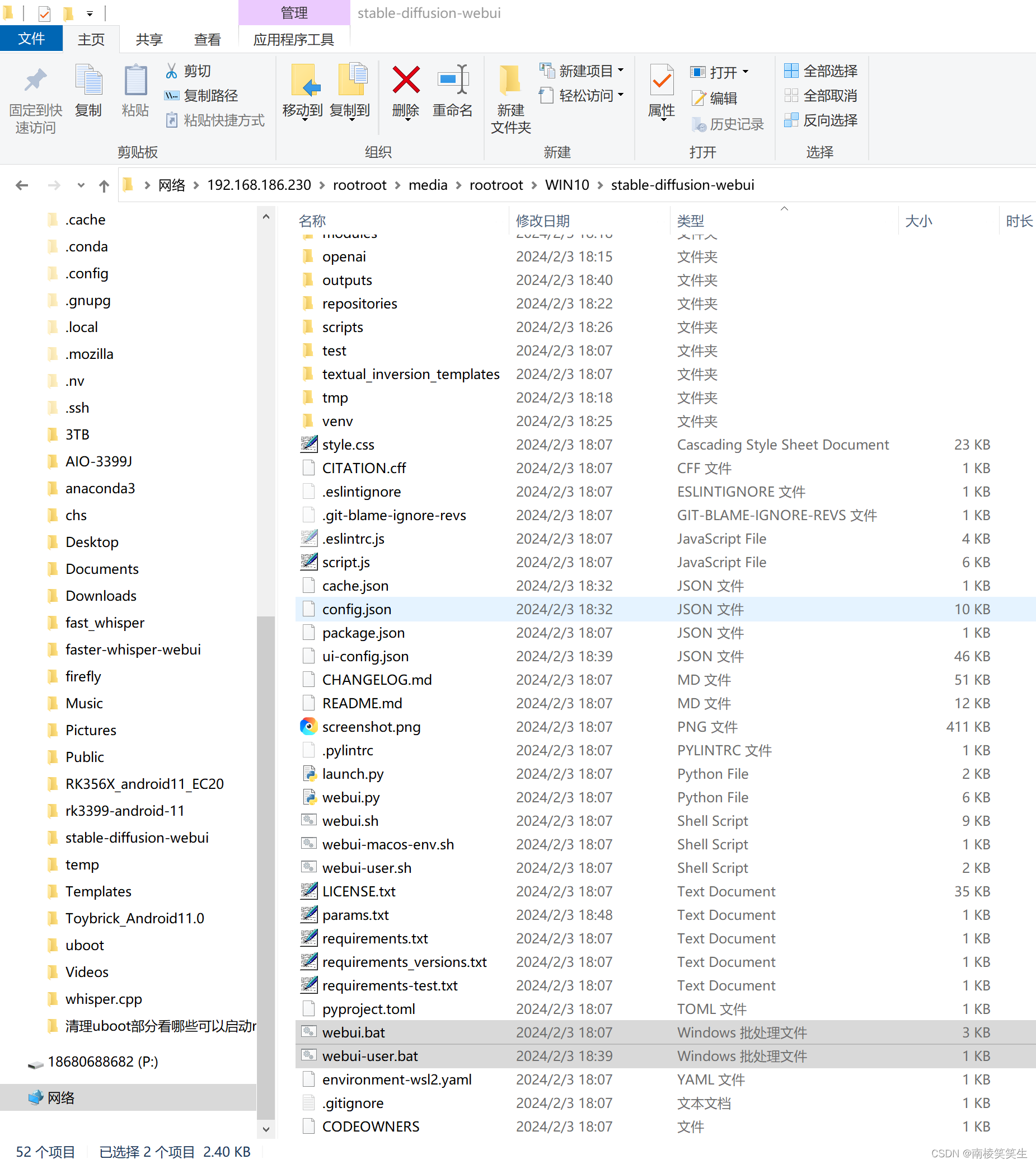Sort files by Modified Date (修改日期) column
Viewport: 1036px width, 1164px height.
coord(542,221)
